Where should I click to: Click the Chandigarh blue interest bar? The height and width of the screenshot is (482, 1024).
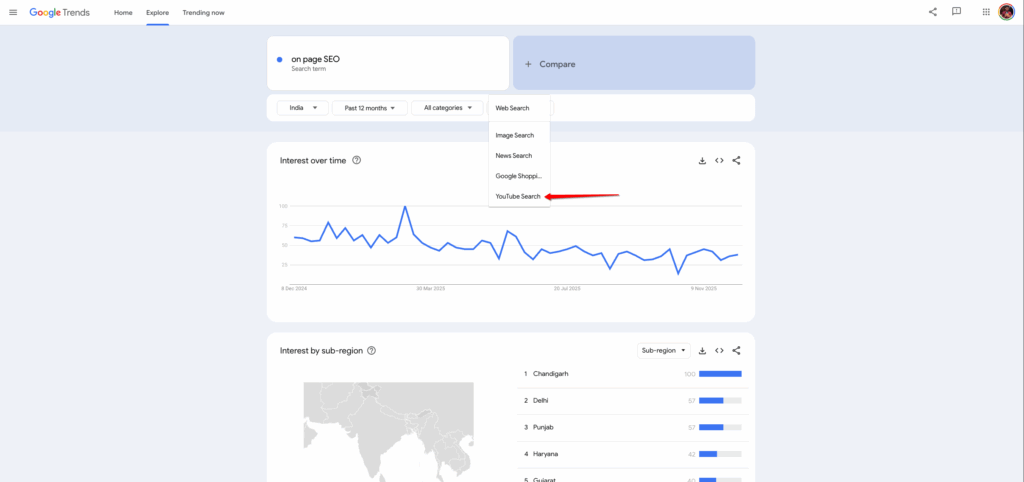click(720, 374)
